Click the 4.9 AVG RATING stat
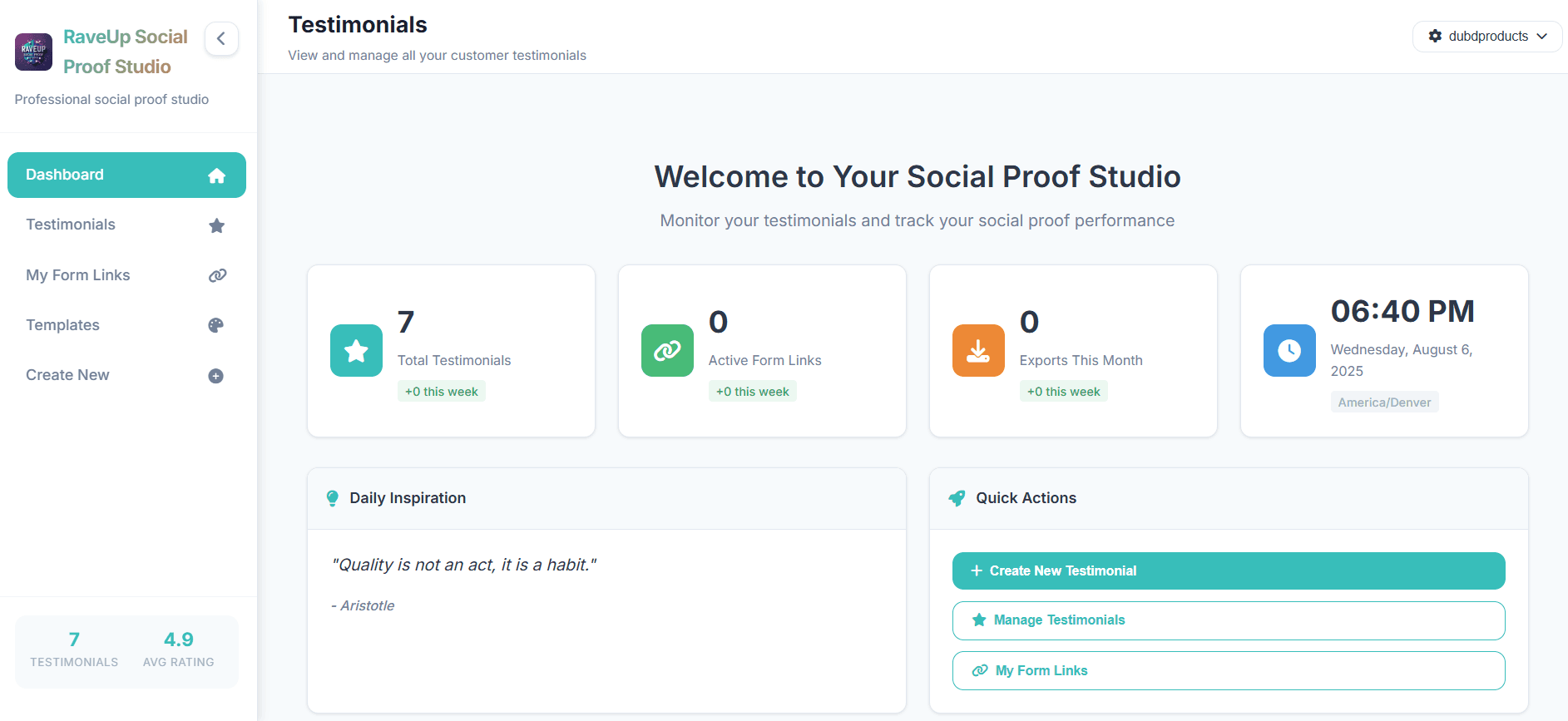 (178, 649)
